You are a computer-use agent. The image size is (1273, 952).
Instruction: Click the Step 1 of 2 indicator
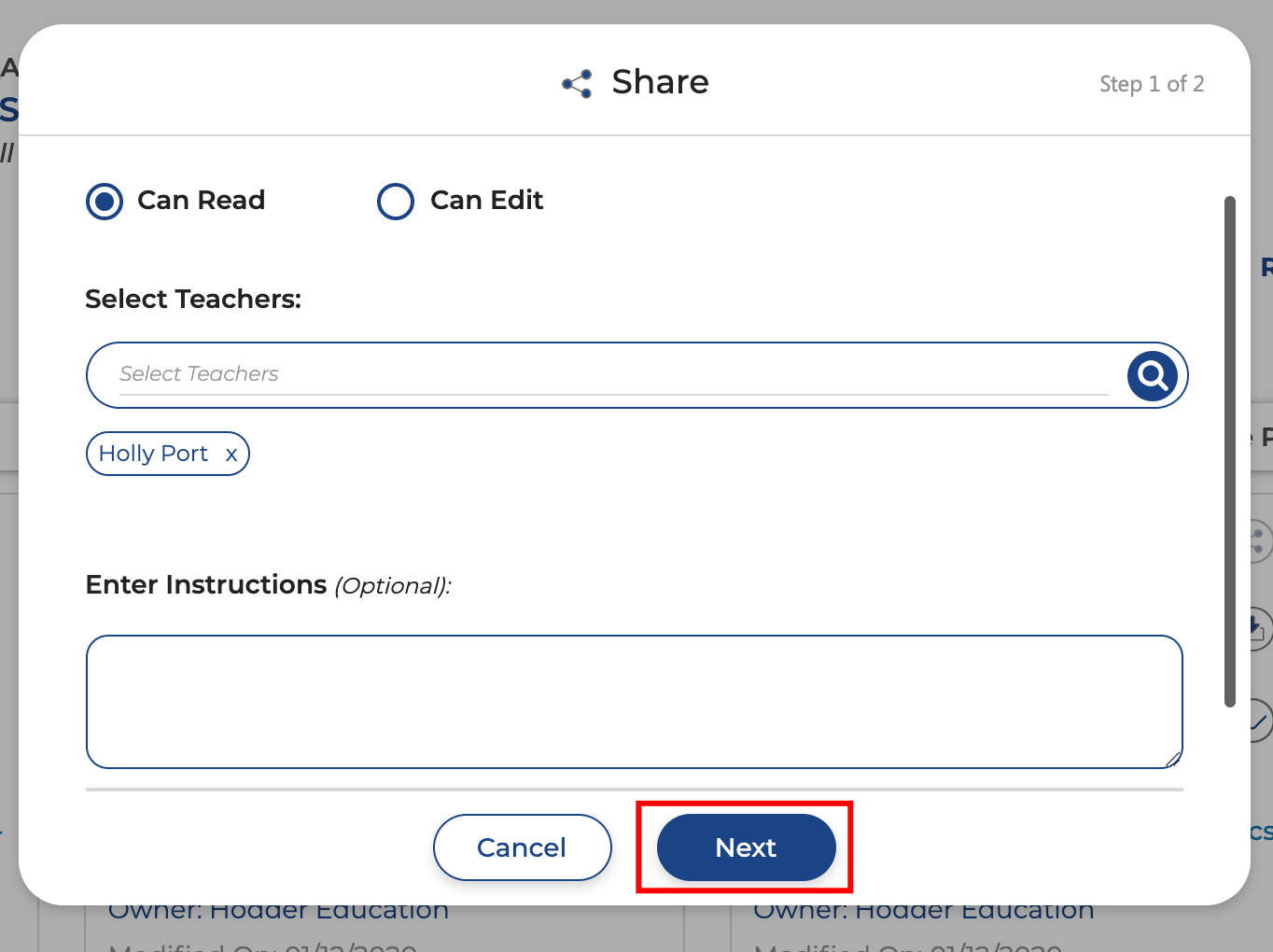point(1151,84)
